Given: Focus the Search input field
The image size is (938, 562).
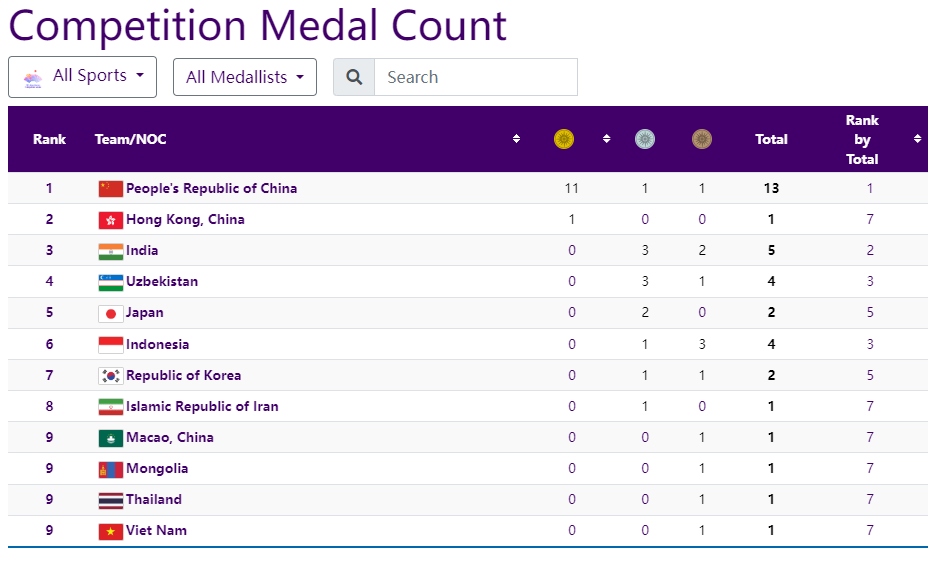Looking at the screenshot, I should click(476, 77).
